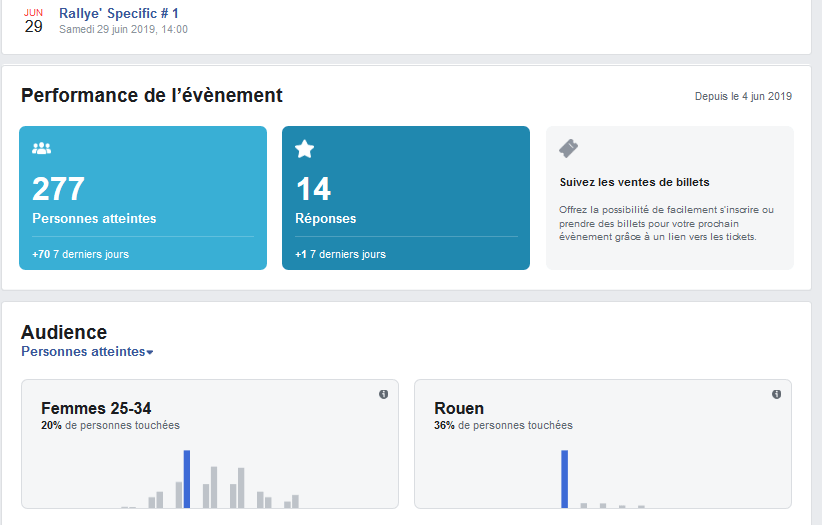Click the 14 Réponses card
822x525 pixels.
click(x=405, y=198)
